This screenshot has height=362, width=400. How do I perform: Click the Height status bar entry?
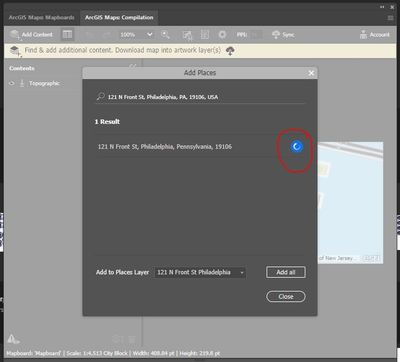click(x=201, y=353)
